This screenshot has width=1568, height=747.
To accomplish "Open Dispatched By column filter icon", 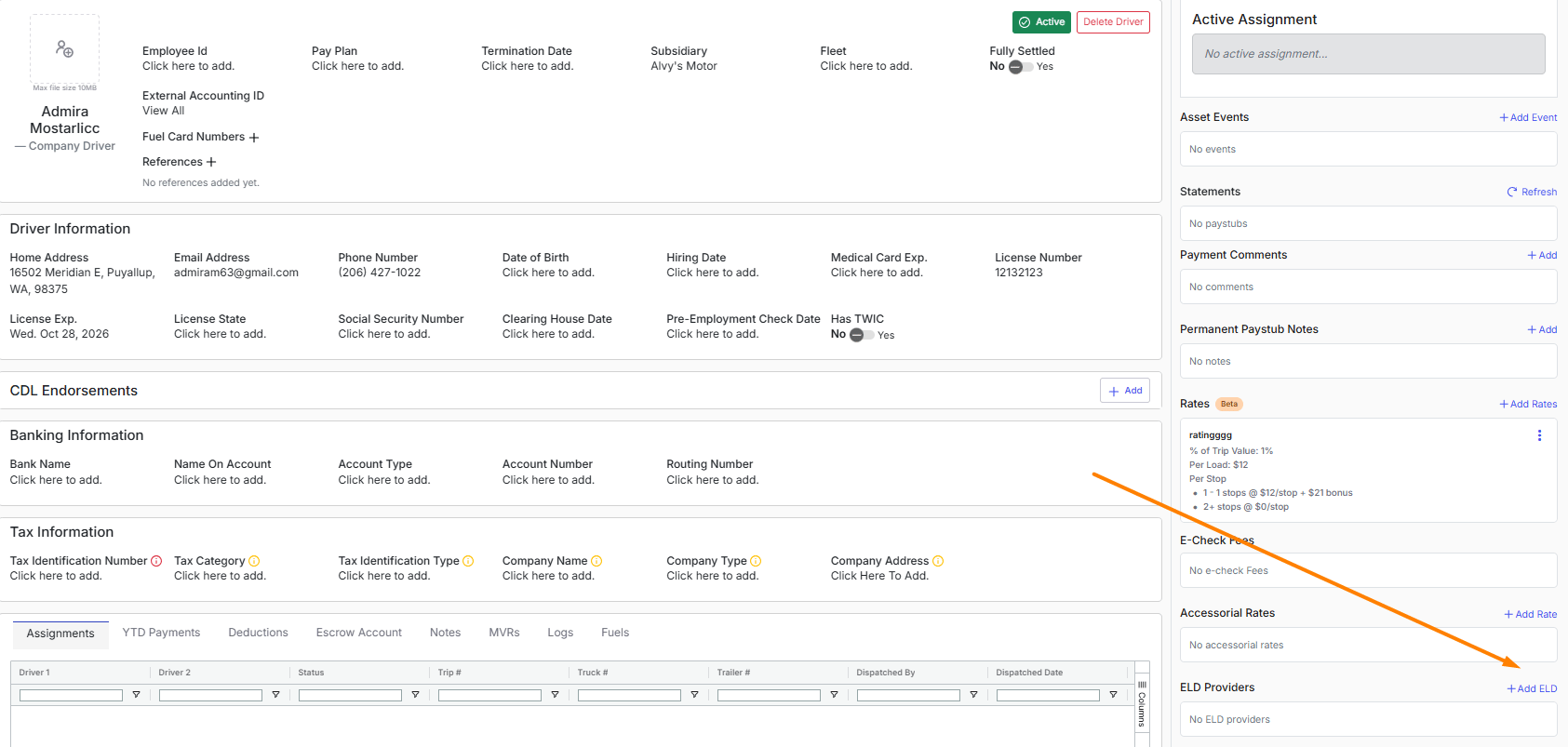I will click(x=973, y=695).
